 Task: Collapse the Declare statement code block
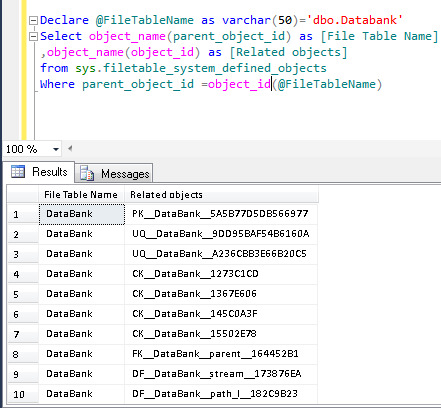click(33, 21)
